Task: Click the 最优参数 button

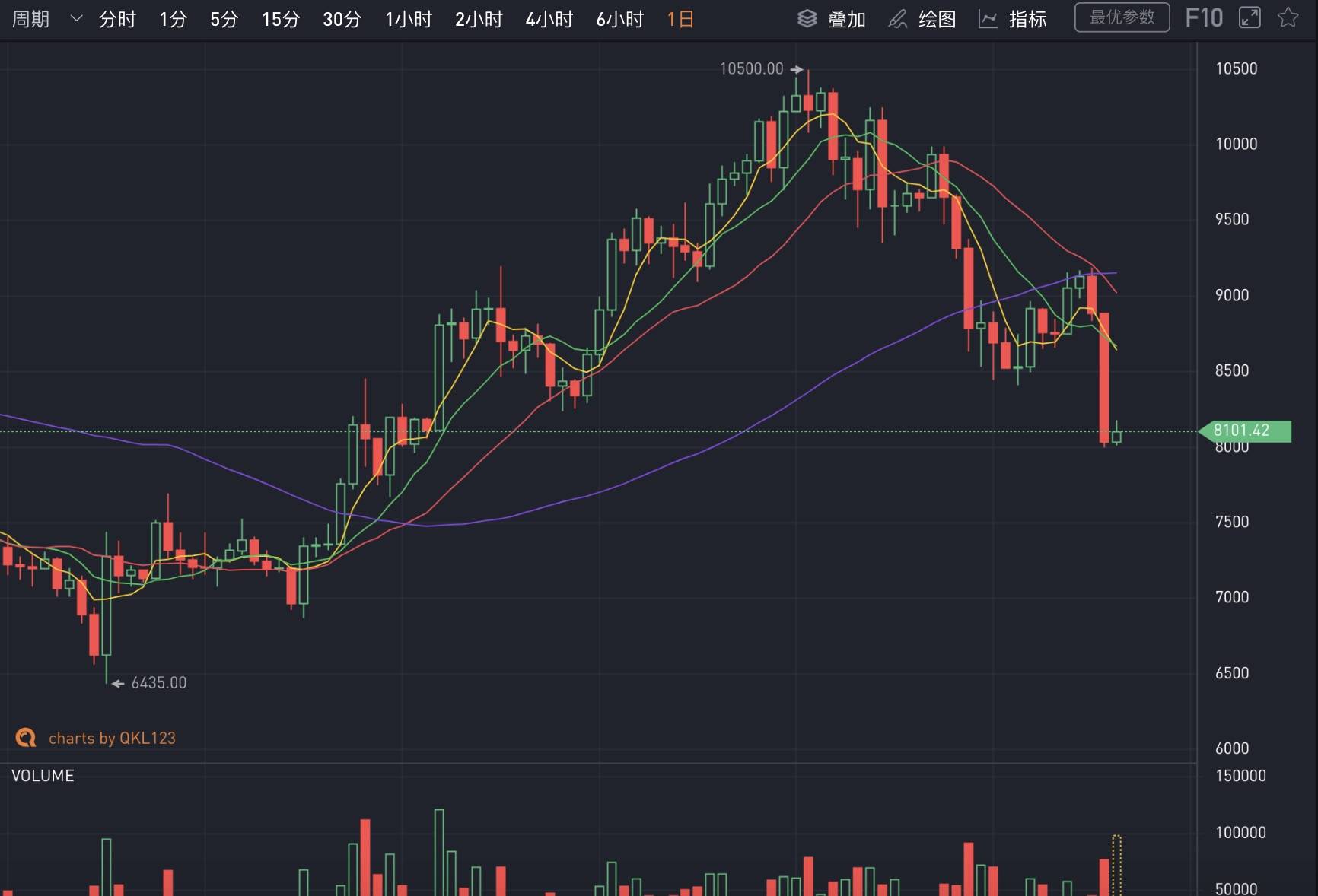Action: (1122, 17)
